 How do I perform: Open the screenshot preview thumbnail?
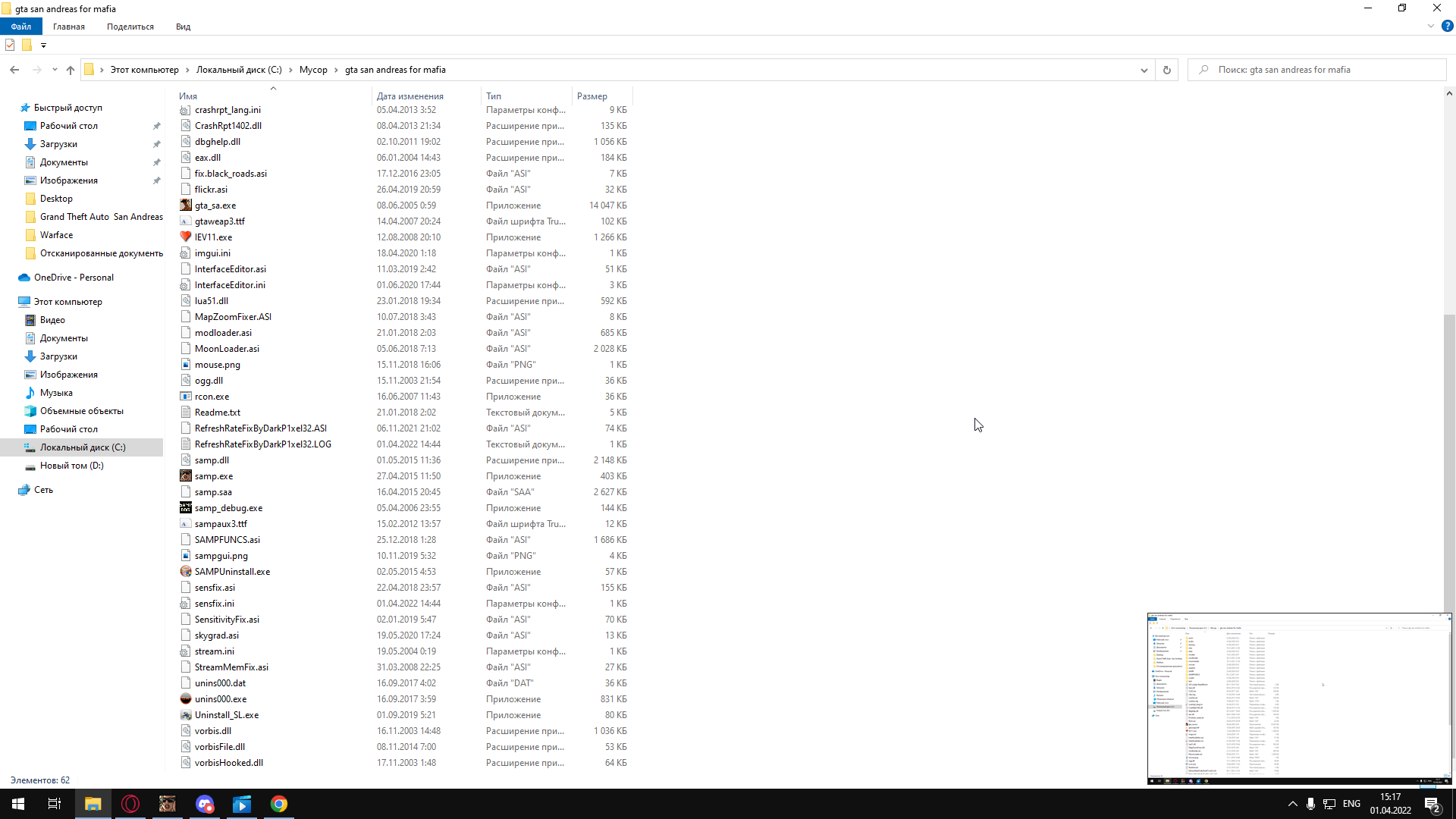pyautogui.click(x=1299, y=698)
